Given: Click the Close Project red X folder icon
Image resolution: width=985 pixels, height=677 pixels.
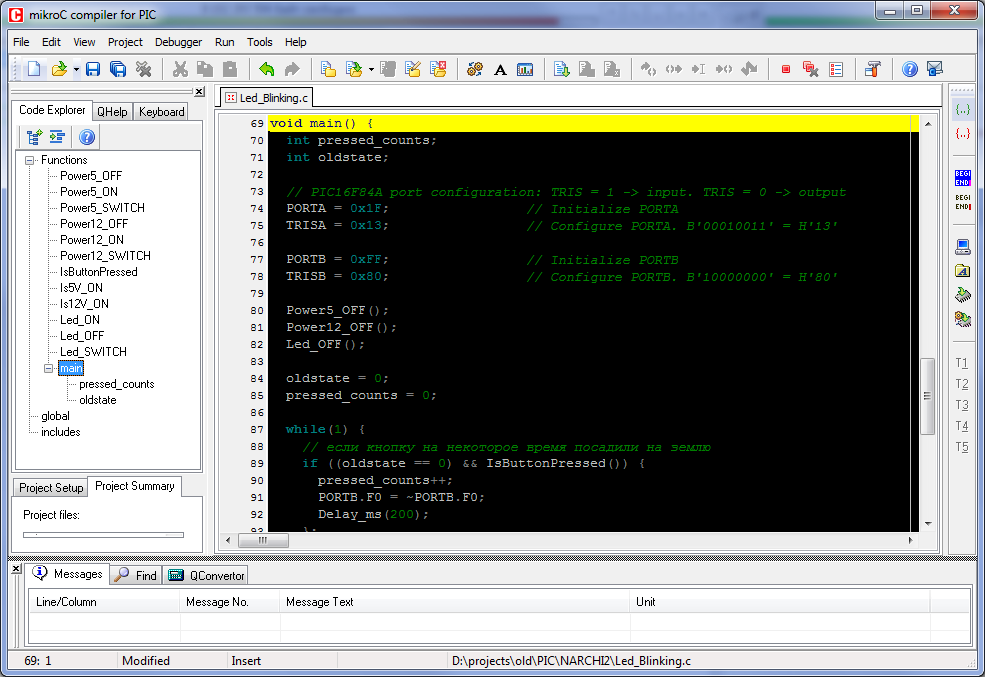Looking at the screenshot, I should point(438,69).
